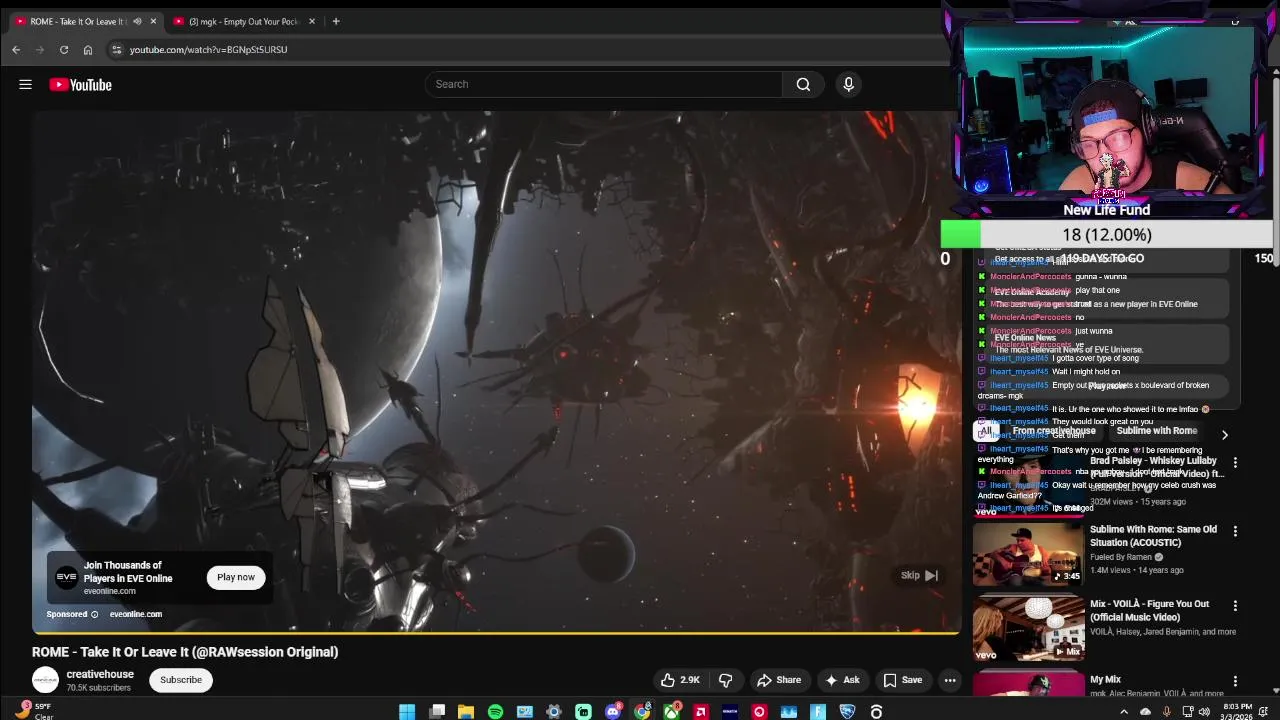The height and width of the screenshot is (720, 1280).
Task: Open Chrome from taskbar
Action: [x=642, y=712]
